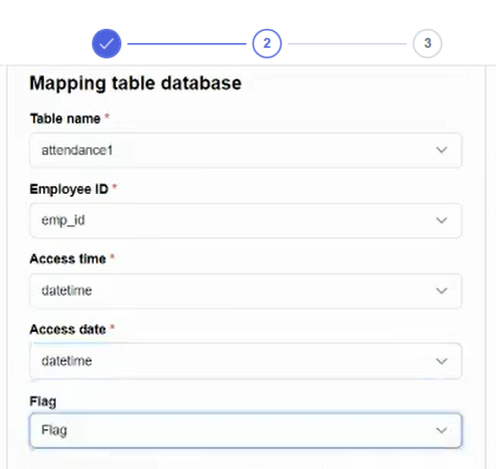Open the attendance1 table name dropdown
This screenshot has width=496, height=469.
pyautogui.click(x=246, y=150)
